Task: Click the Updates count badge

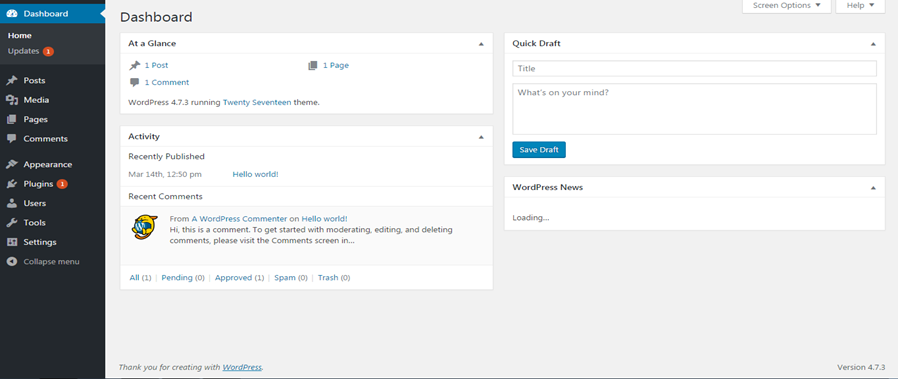Action: 48,52
